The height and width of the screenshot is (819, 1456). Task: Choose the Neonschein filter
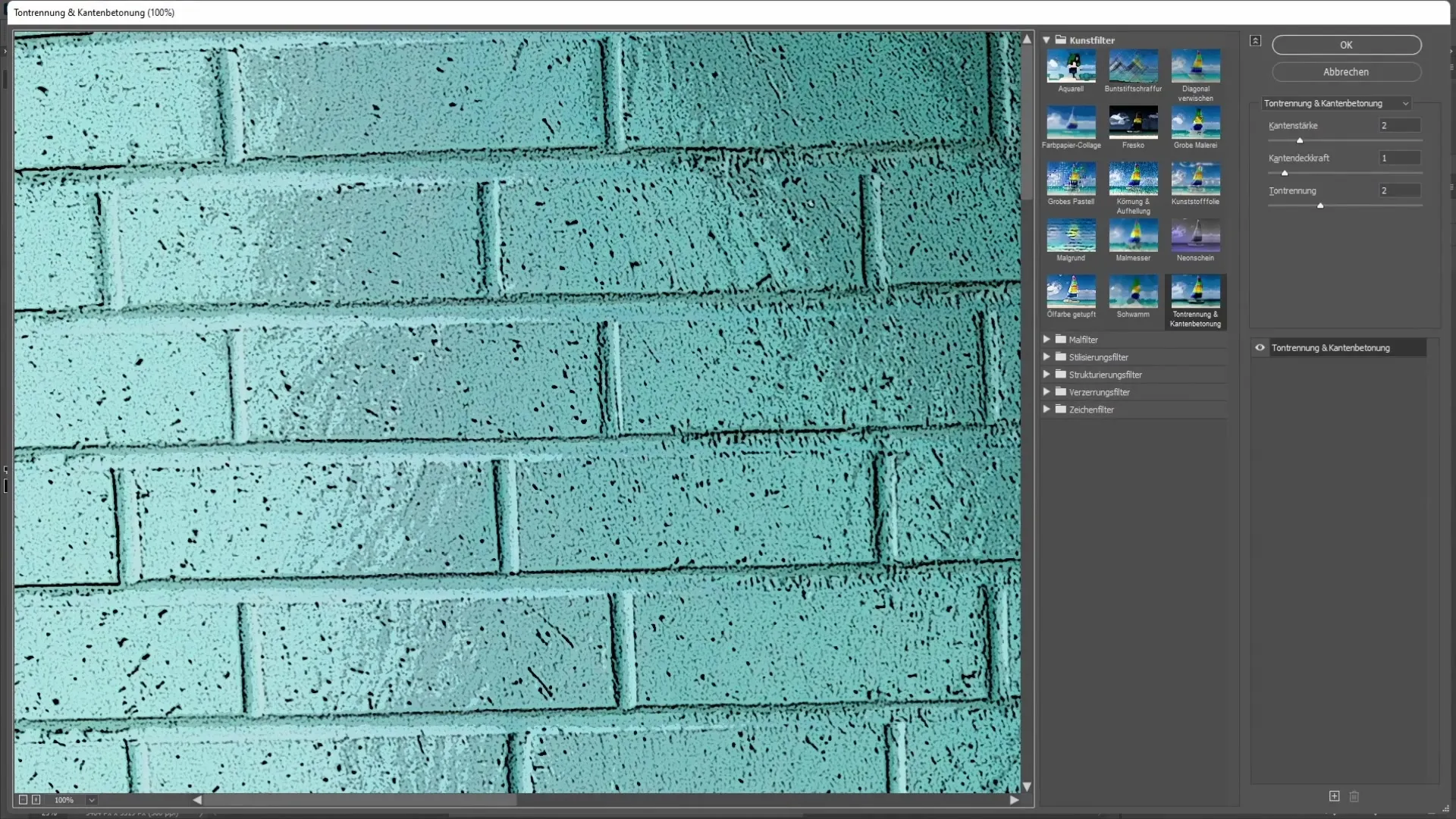pos(1195,236)
